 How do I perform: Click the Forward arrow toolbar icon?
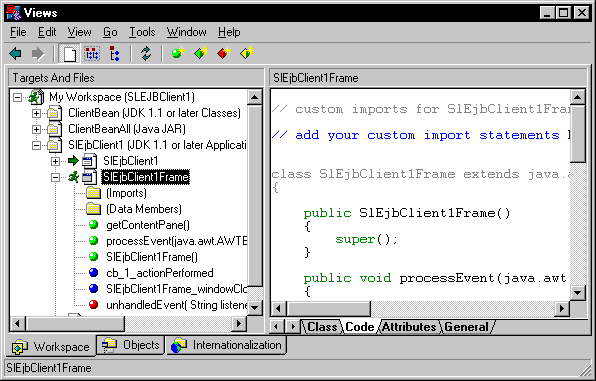(x=38, y=54)
